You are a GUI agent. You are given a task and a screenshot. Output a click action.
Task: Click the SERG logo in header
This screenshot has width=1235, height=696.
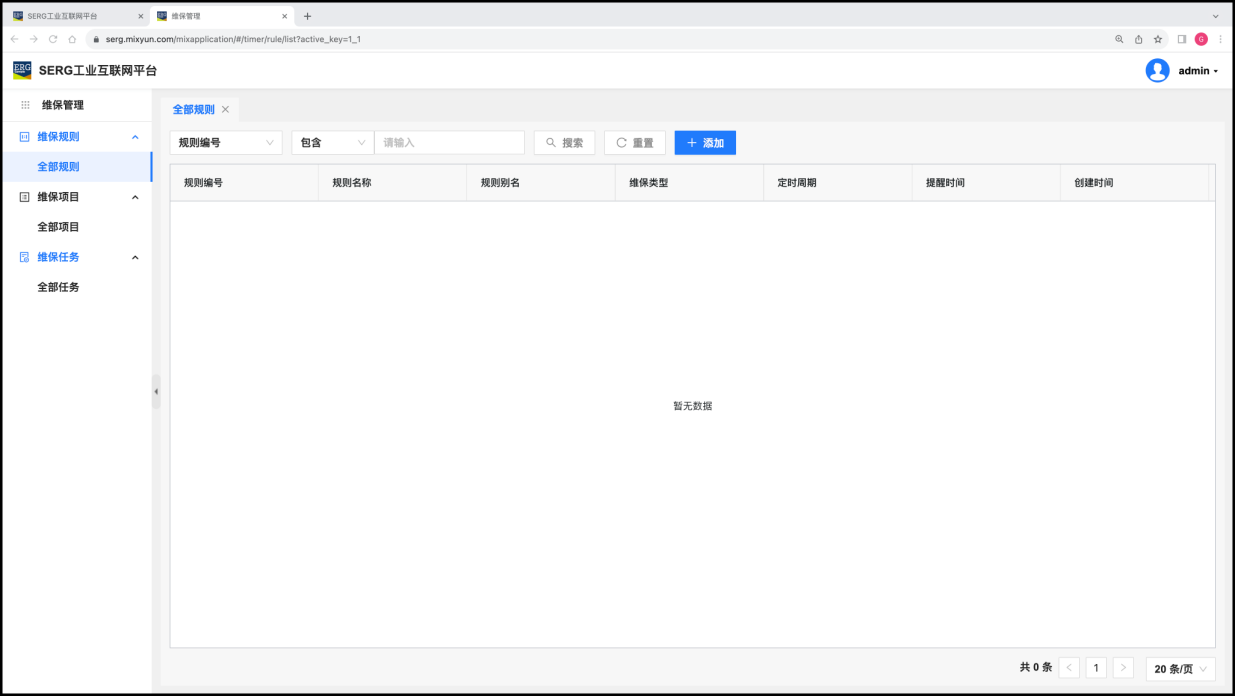pos(22,70)
